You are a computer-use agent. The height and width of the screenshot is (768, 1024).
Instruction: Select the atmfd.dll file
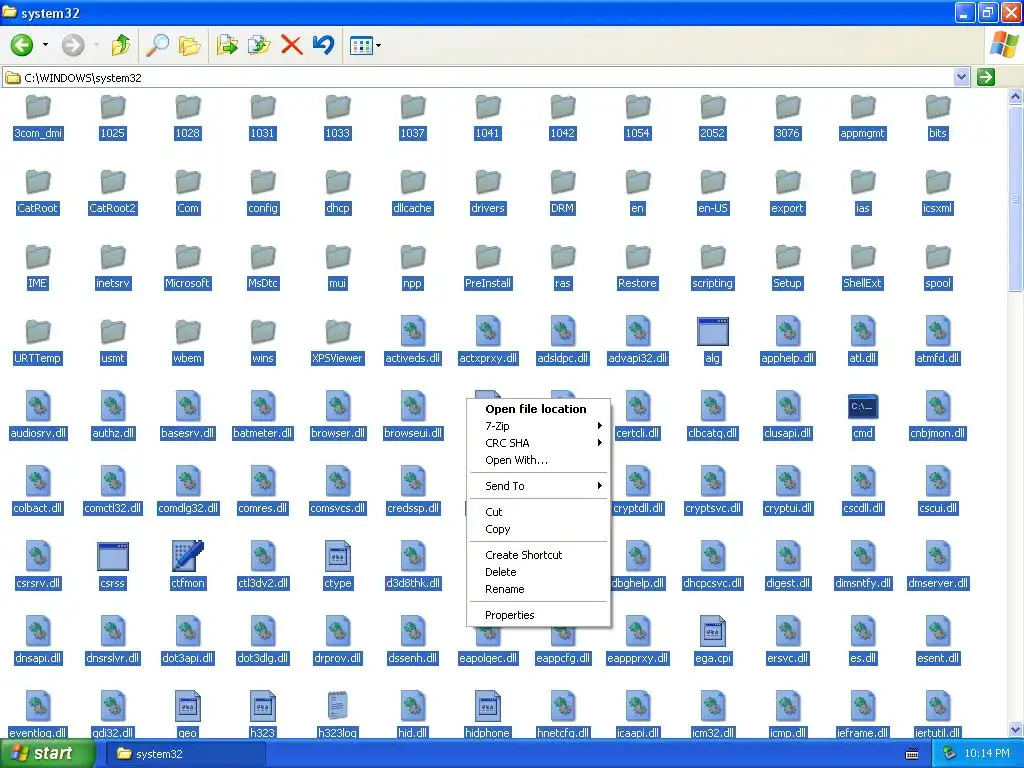[938, 331]
